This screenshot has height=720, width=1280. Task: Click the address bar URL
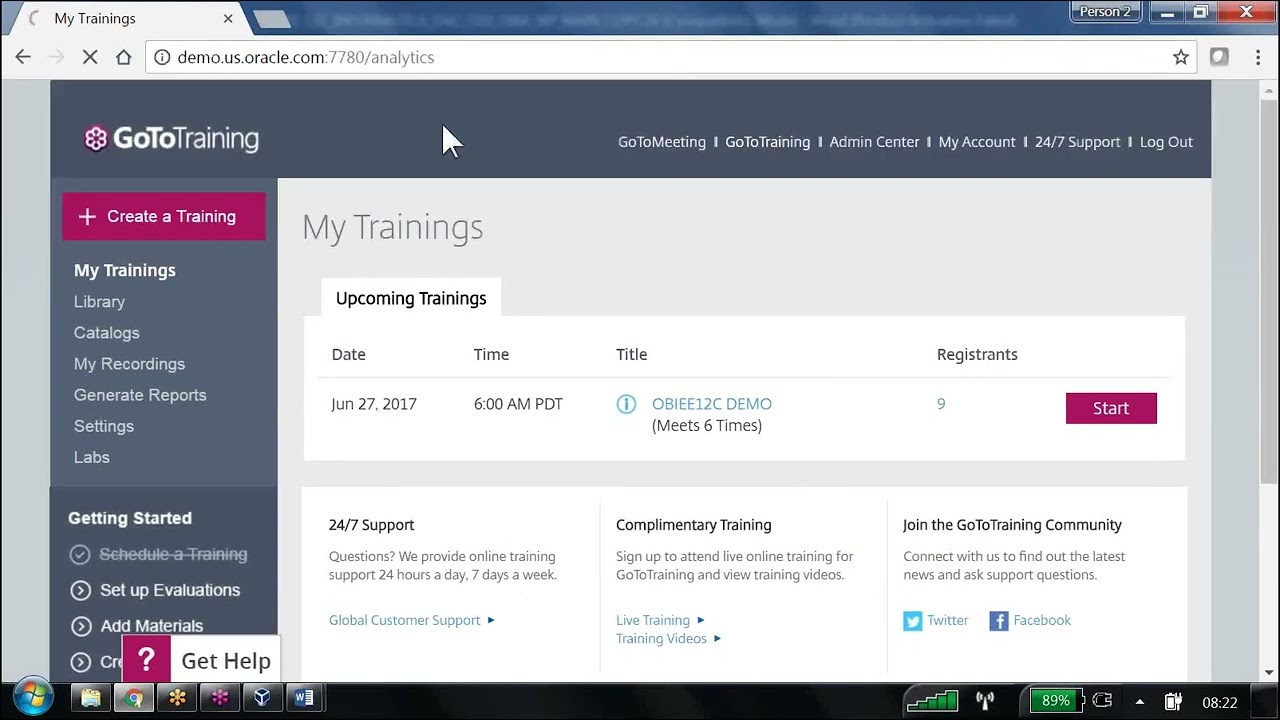[305, 57]
